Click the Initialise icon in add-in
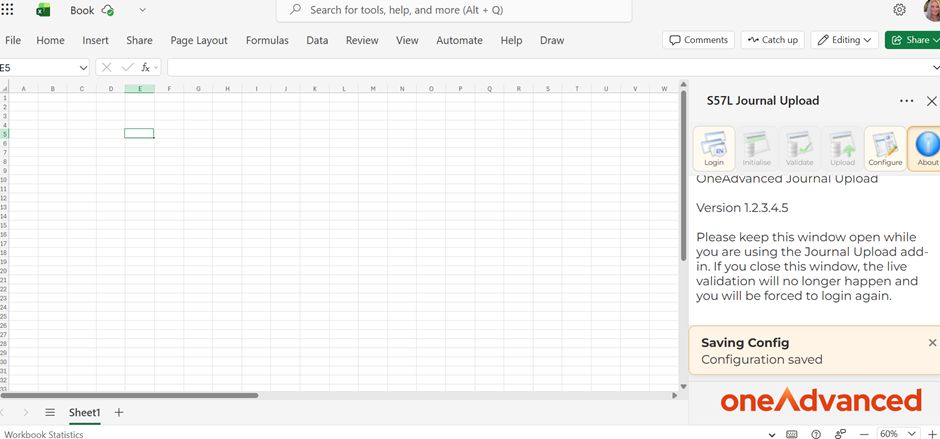 point(757,149)
